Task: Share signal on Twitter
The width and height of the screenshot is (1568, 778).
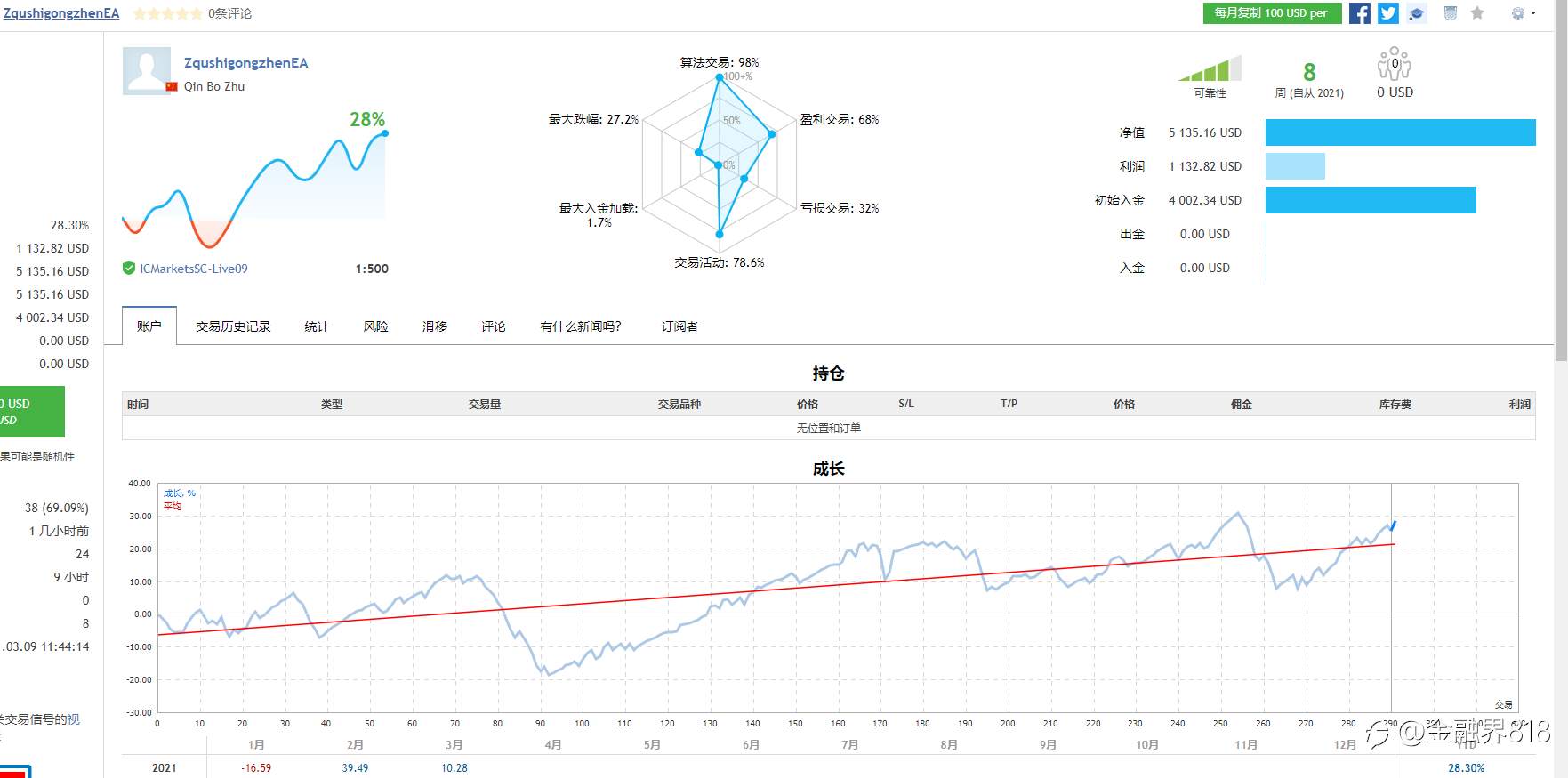Action: tap(1388, 13)
